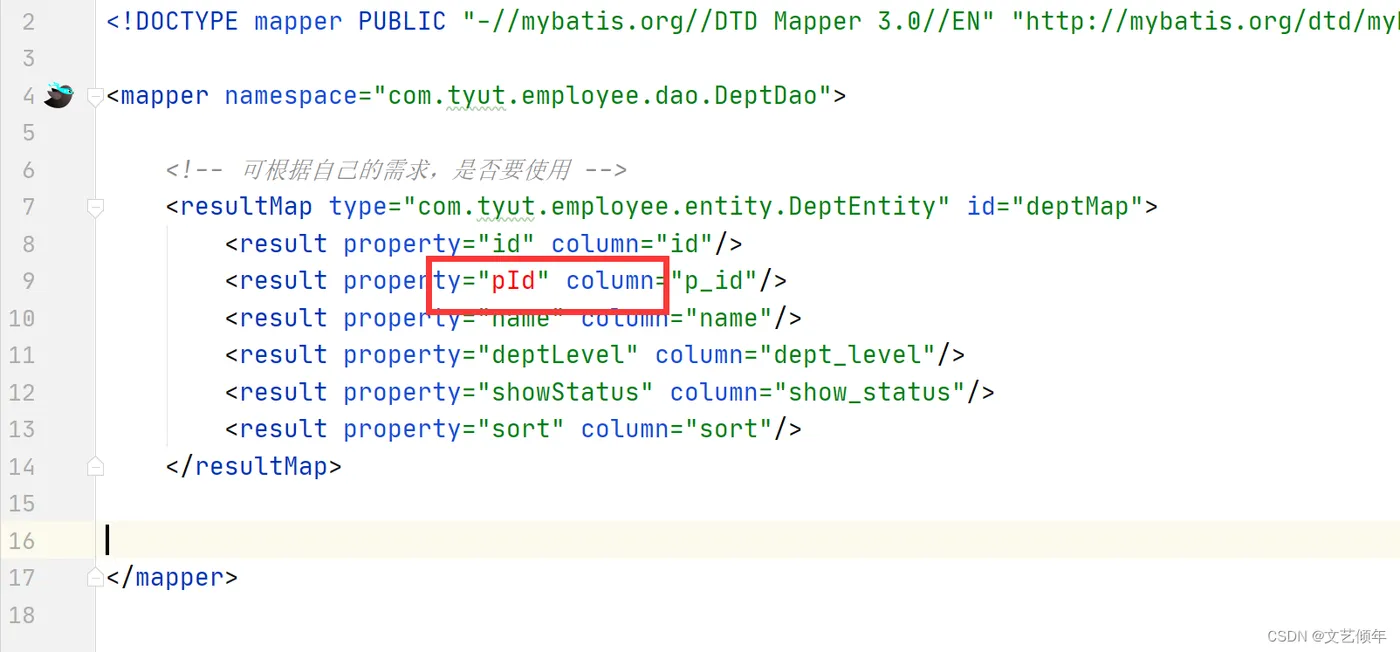Click the column value name on line 10
The width and height of the screenshot is (1400, 652).
point(729,318)
